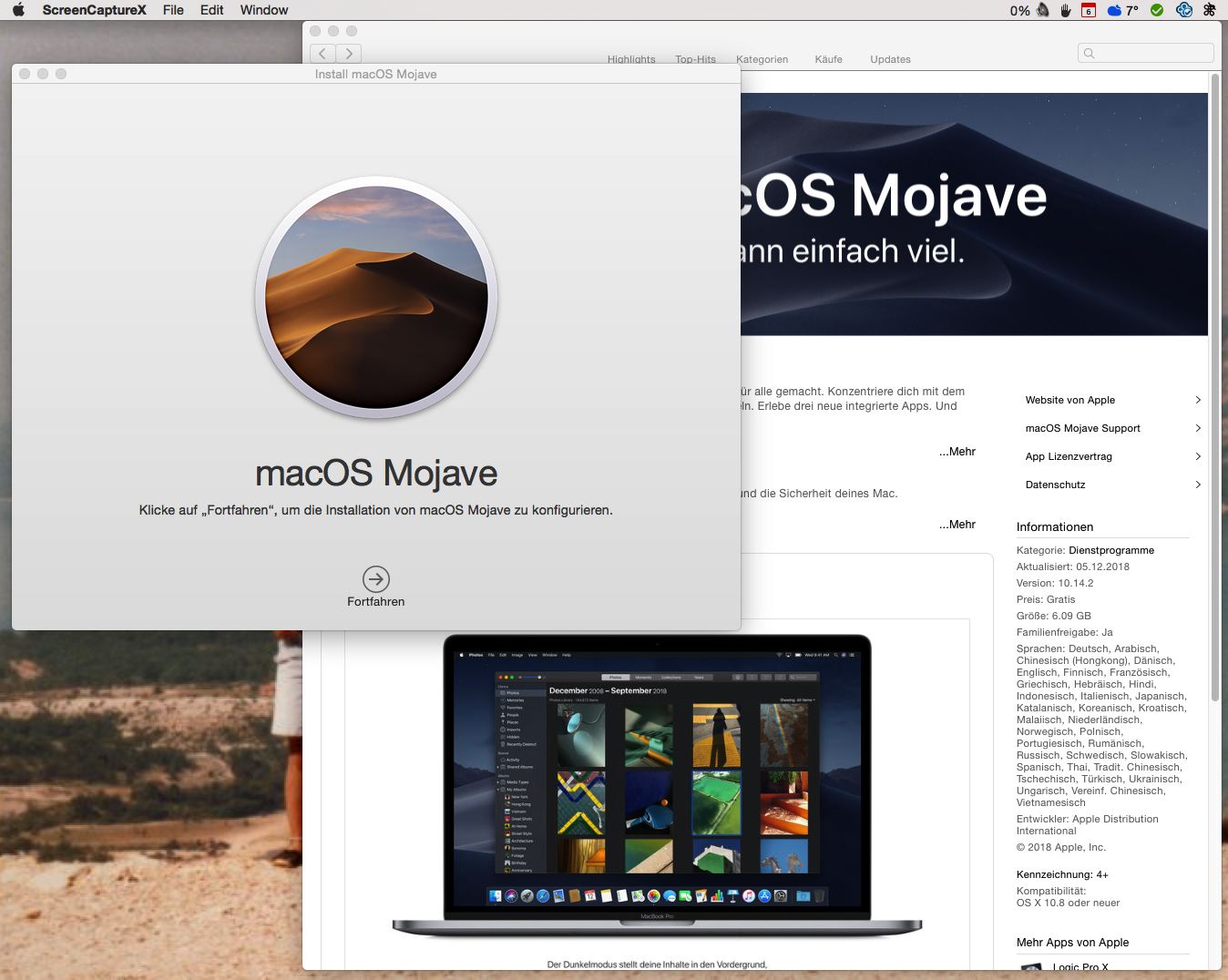Switch to the Käufe tab

[x=829, y=59]
